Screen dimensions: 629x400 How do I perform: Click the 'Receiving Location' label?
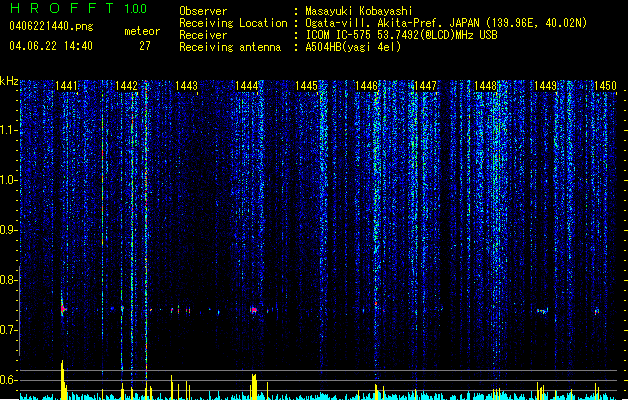pyautogui.click(x=233, y=23)
